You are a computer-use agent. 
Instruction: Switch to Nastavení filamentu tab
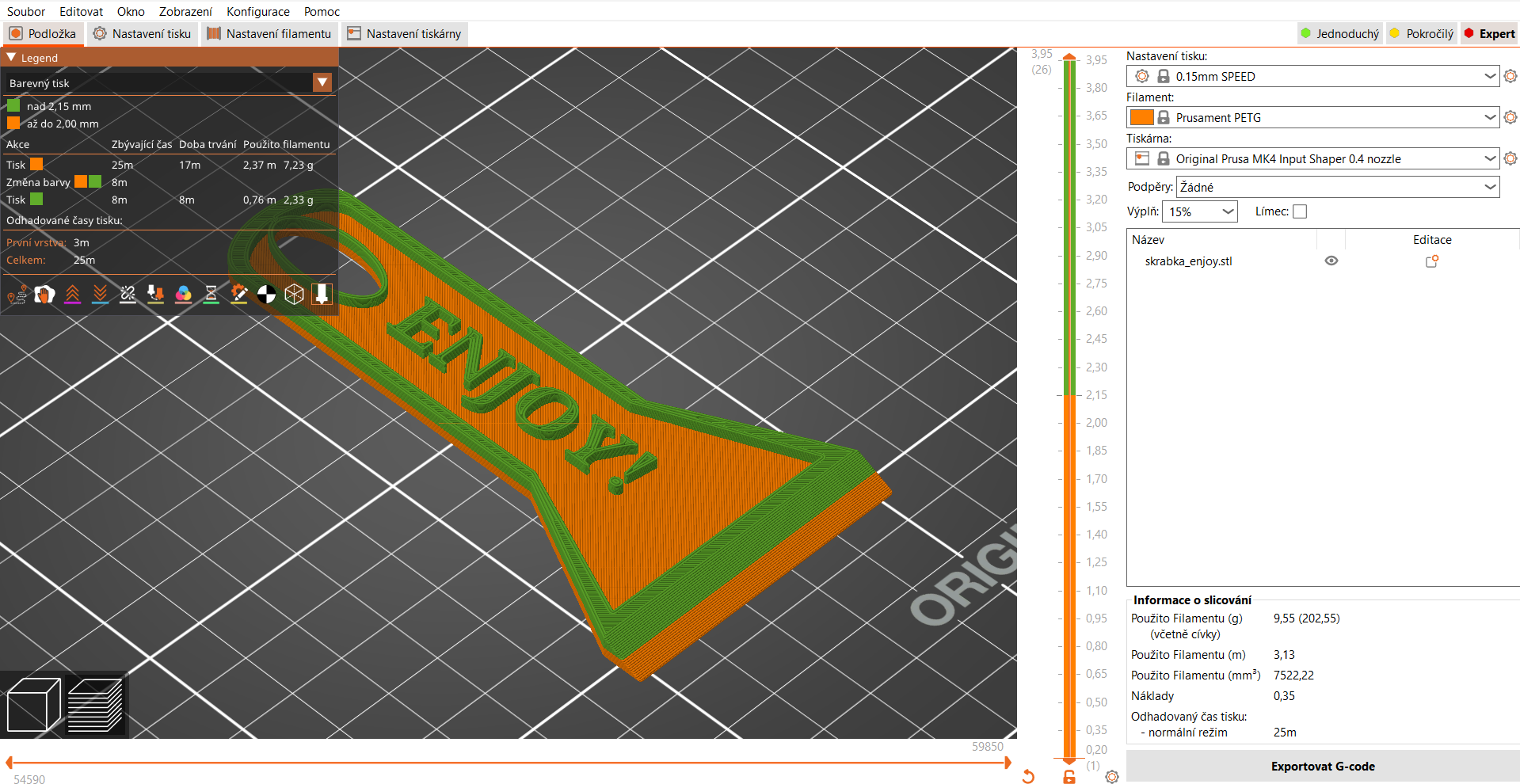coord(269,33)
